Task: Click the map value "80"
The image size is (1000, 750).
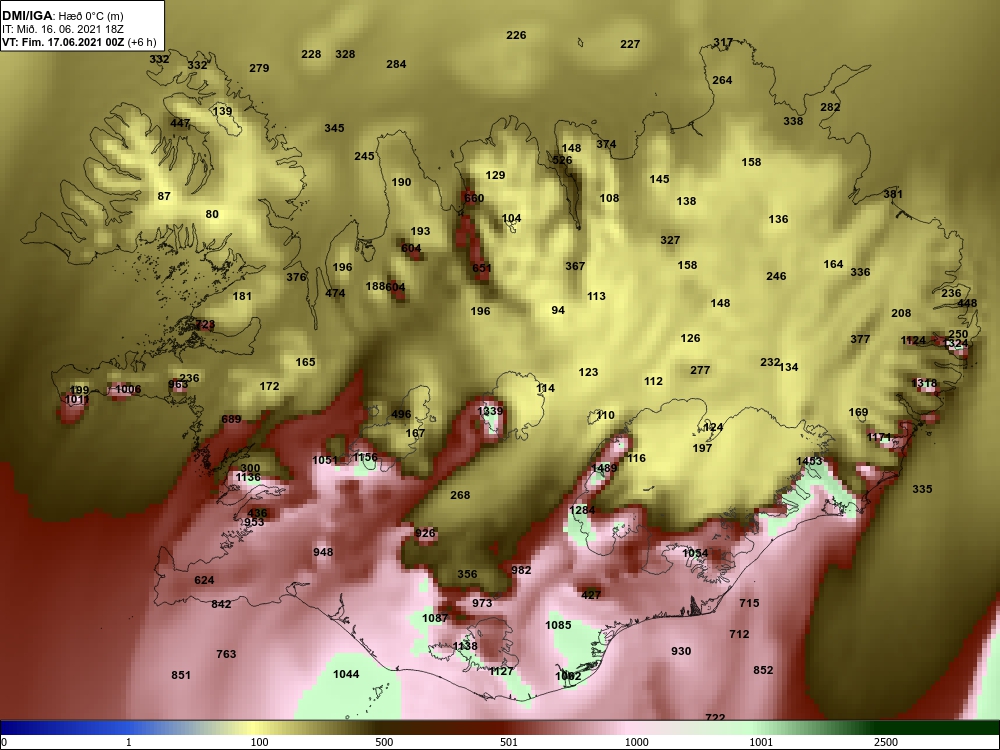Action: click(212, 214)
